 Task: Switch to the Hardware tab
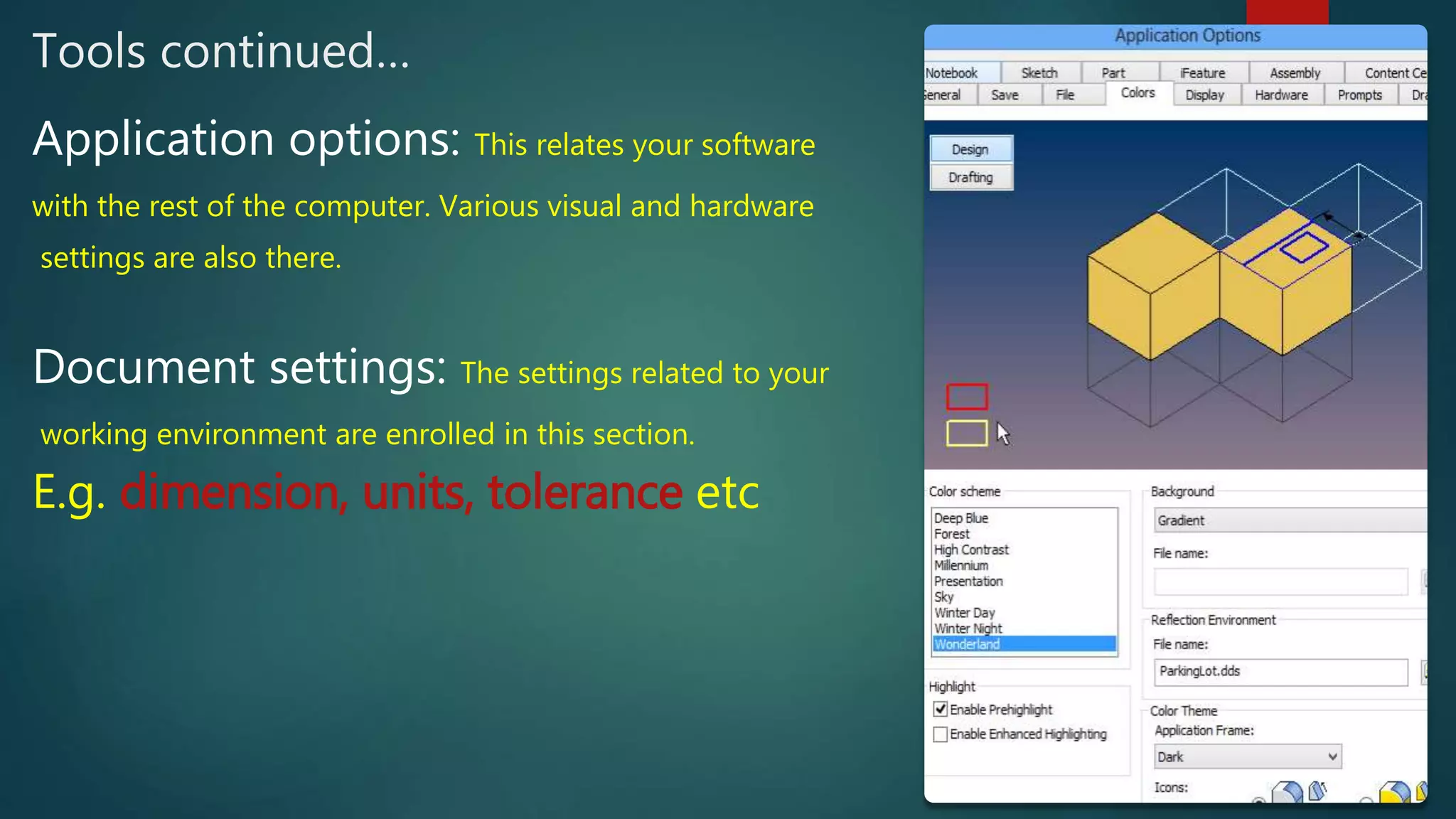(1281, 95)
